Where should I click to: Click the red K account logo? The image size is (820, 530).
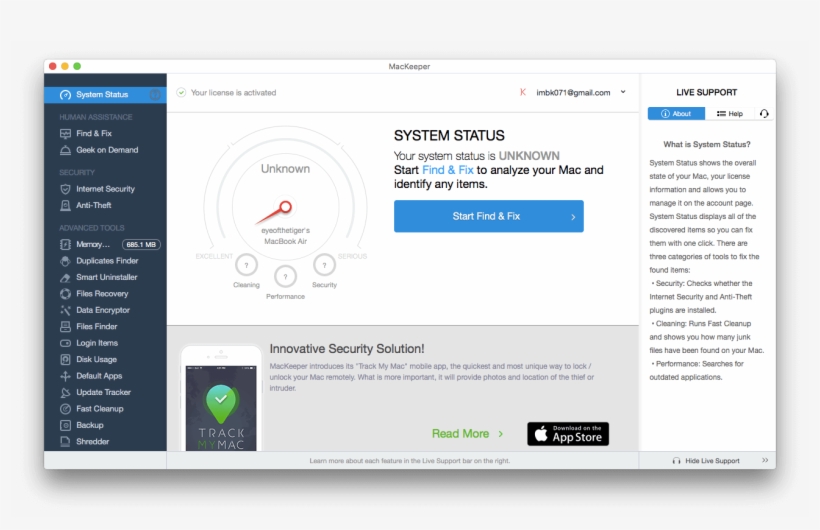pyautogui.click(x=522, y=93)
